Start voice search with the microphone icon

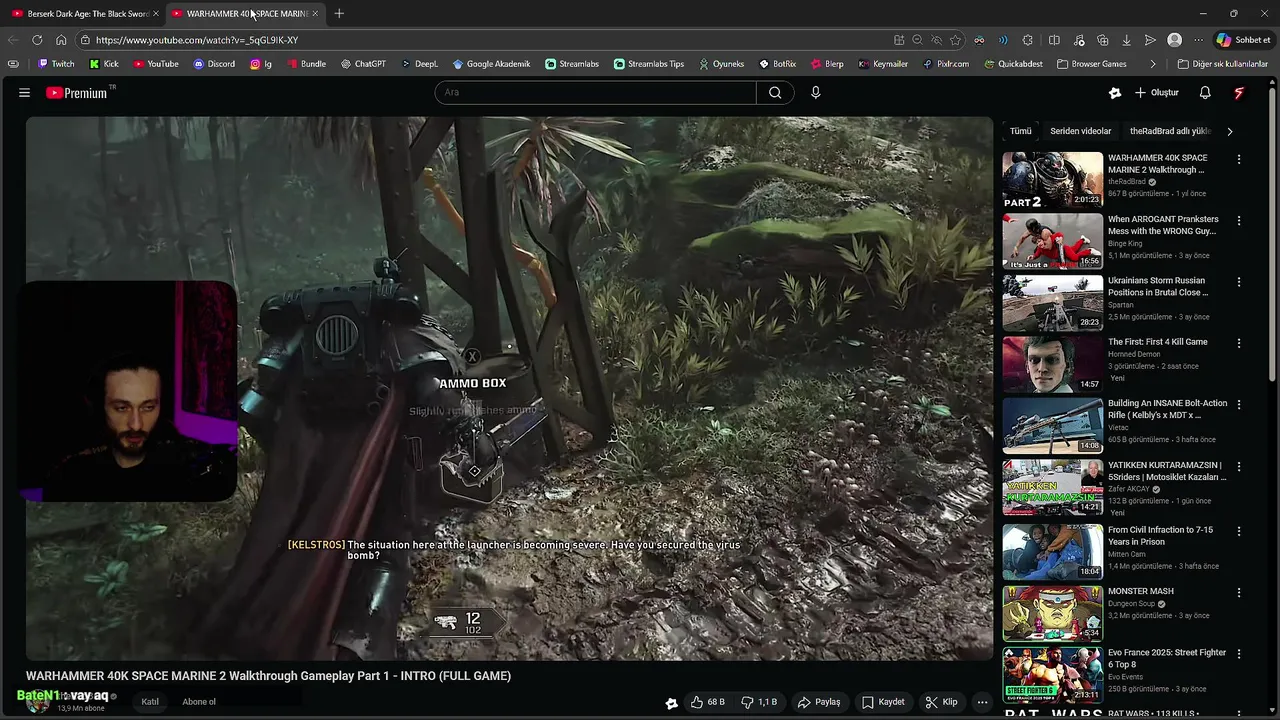tap(816, 92)
